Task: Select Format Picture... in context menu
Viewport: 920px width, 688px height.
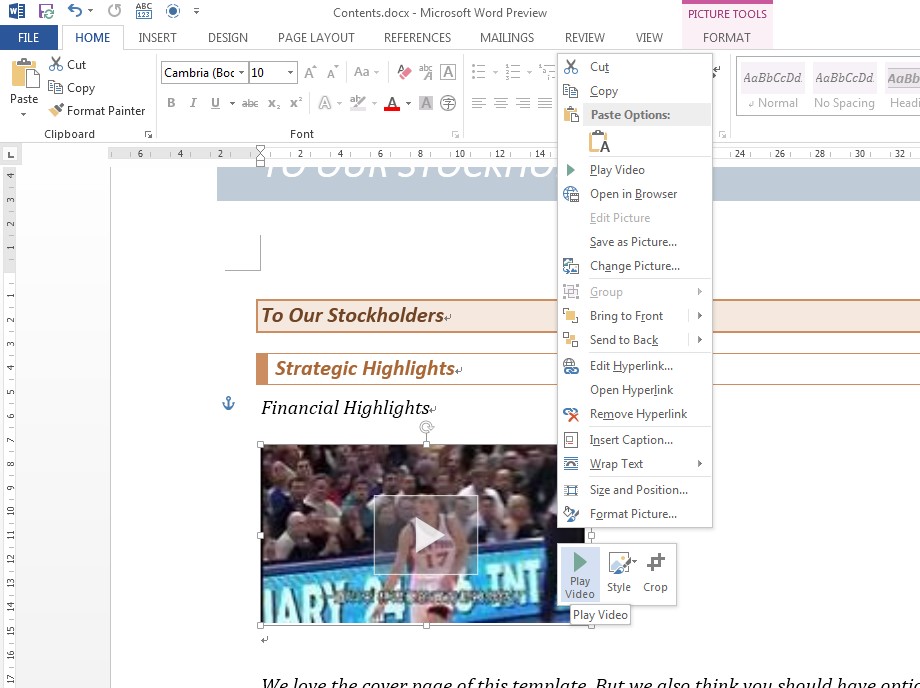Action: pos(633,514)
